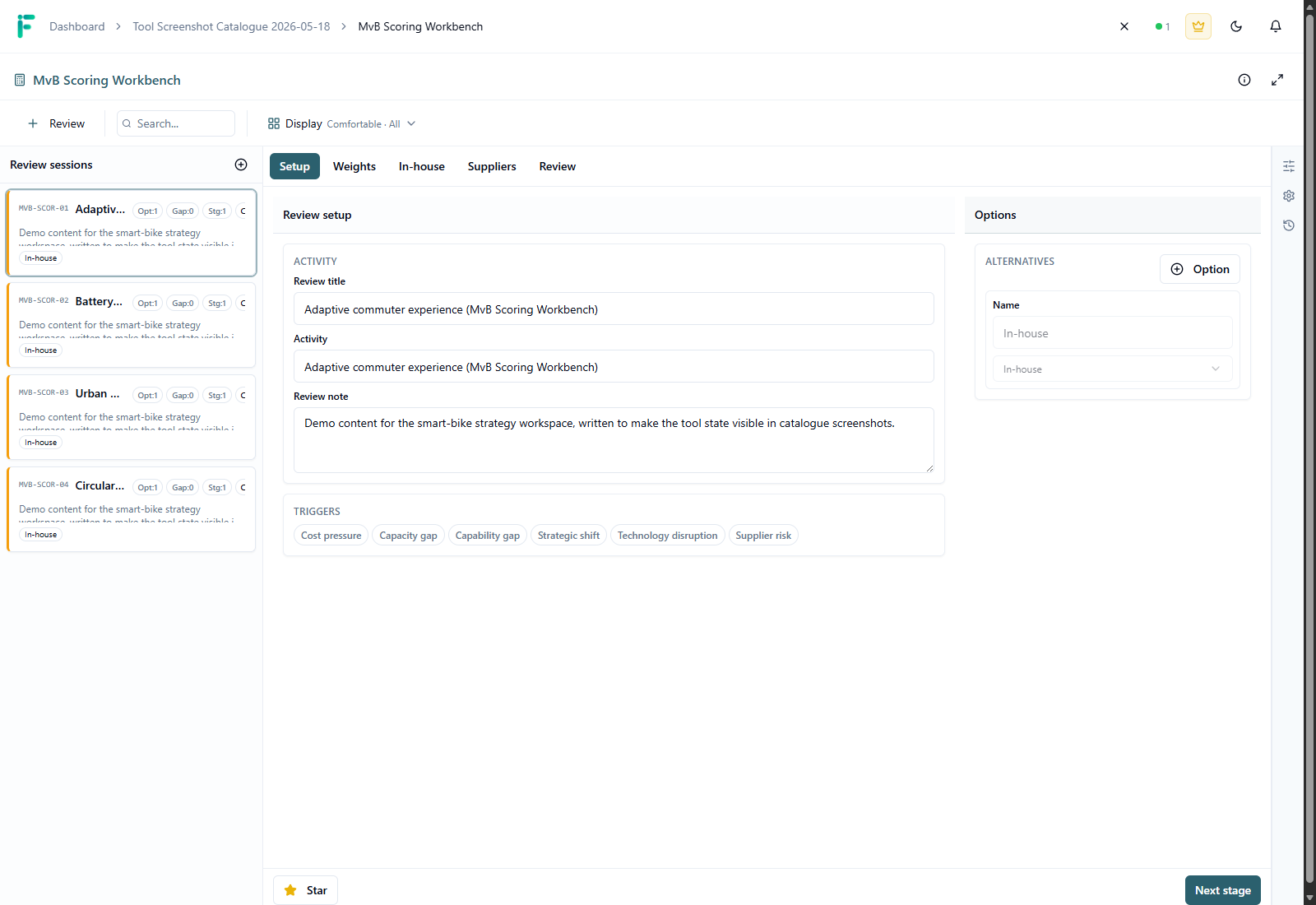Go to the Dashboard breadcrumb
The width and height of the screenshot is (1316, 905).
[77, 26]
